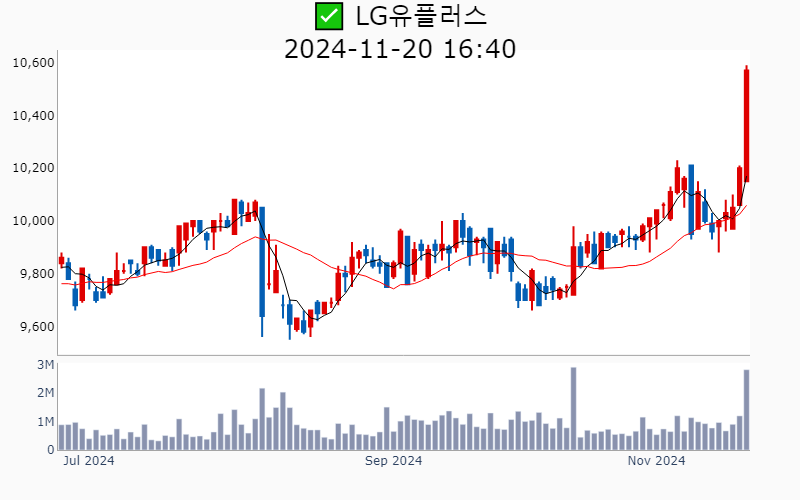Click the Sep 2024 date label
The image size is (800, 500).
click(393, 461)
